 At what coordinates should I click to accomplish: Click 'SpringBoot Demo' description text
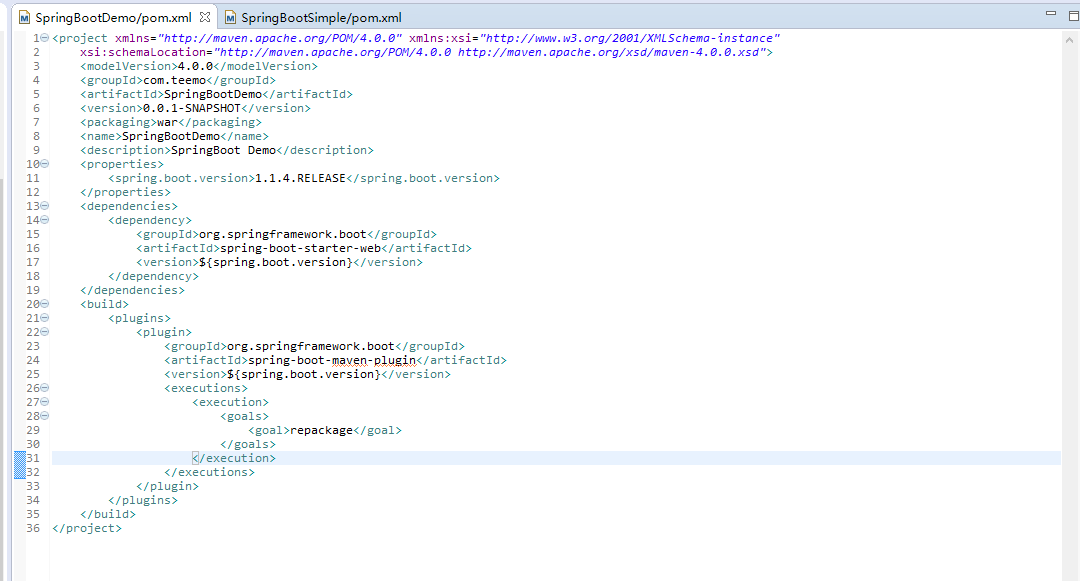(223, 150)
